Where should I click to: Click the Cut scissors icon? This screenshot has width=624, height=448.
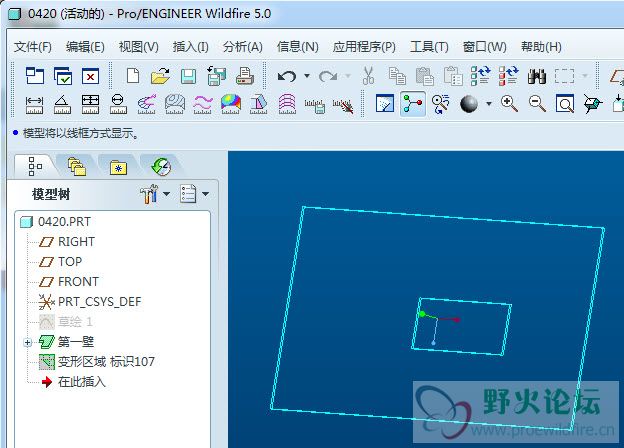coord(369,76)
